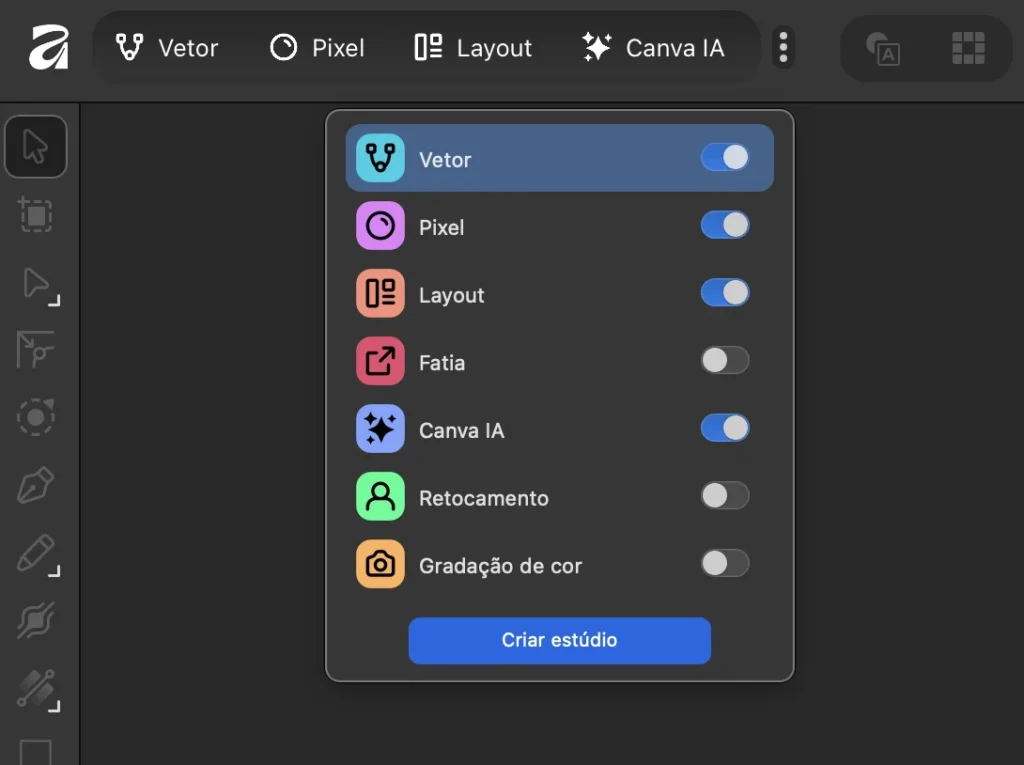
Task: Select the Pen tool
Action: (36, 486)
